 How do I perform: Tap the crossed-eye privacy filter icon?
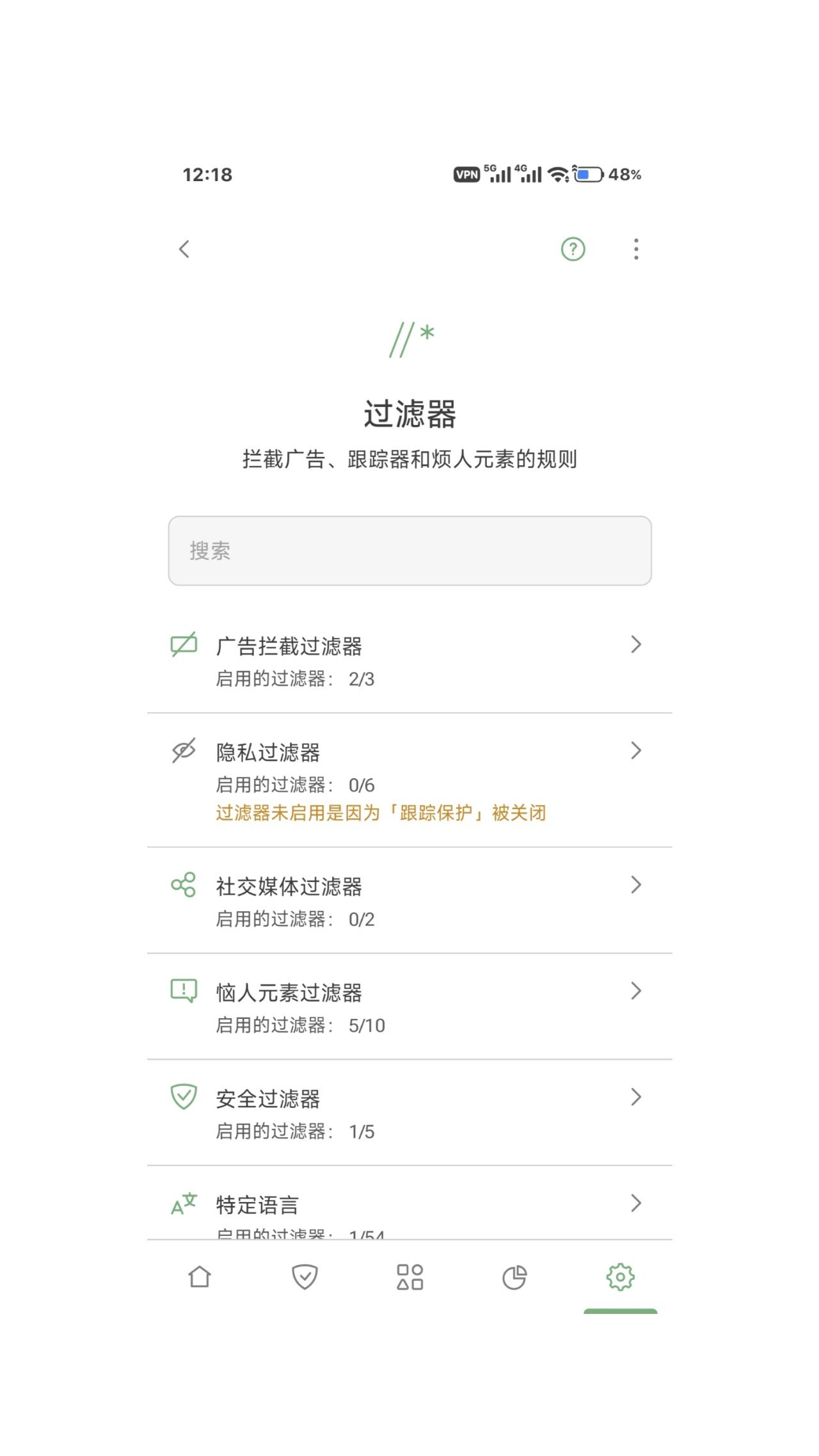coord(184,751)
